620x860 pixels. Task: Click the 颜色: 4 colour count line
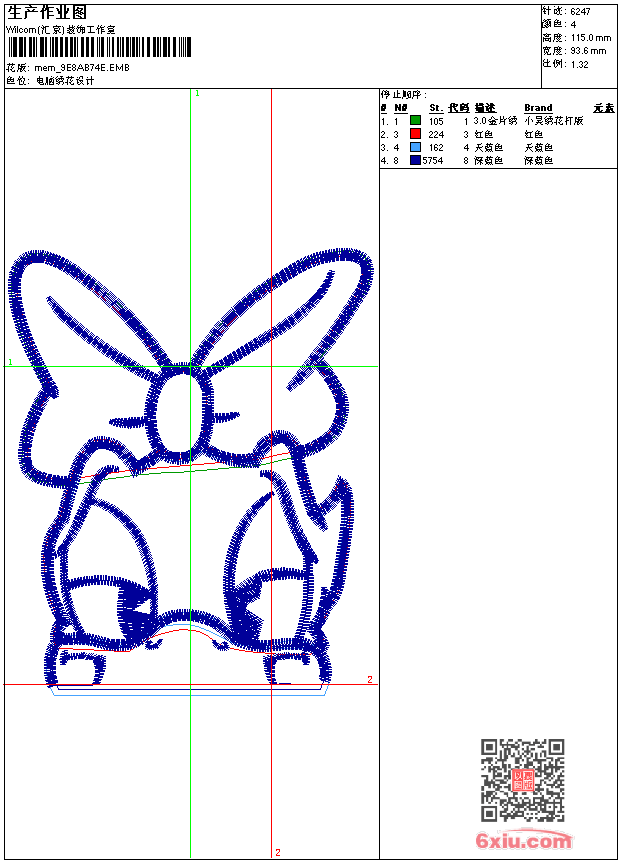pyautogui.click(x=559, y=24)
